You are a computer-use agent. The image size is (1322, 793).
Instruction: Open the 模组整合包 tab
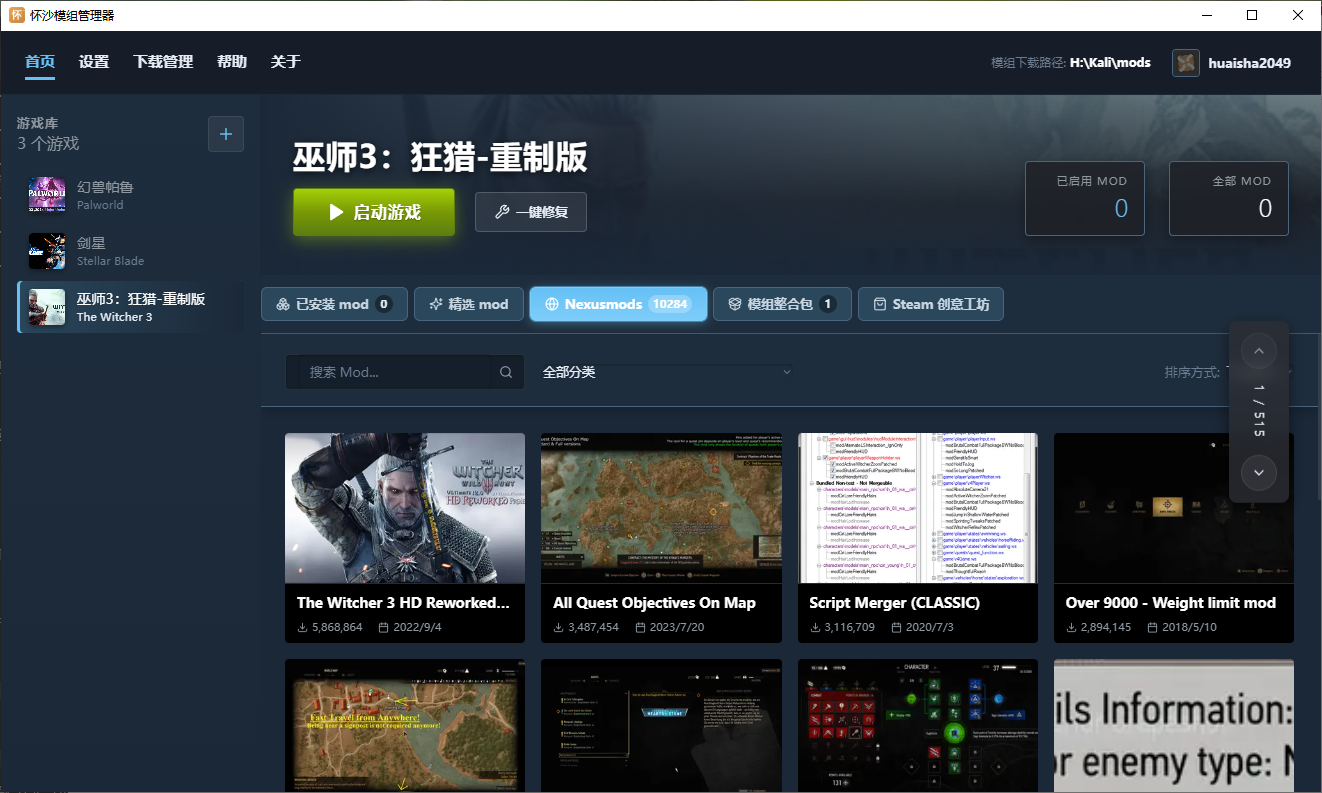(x=782, y=304)
